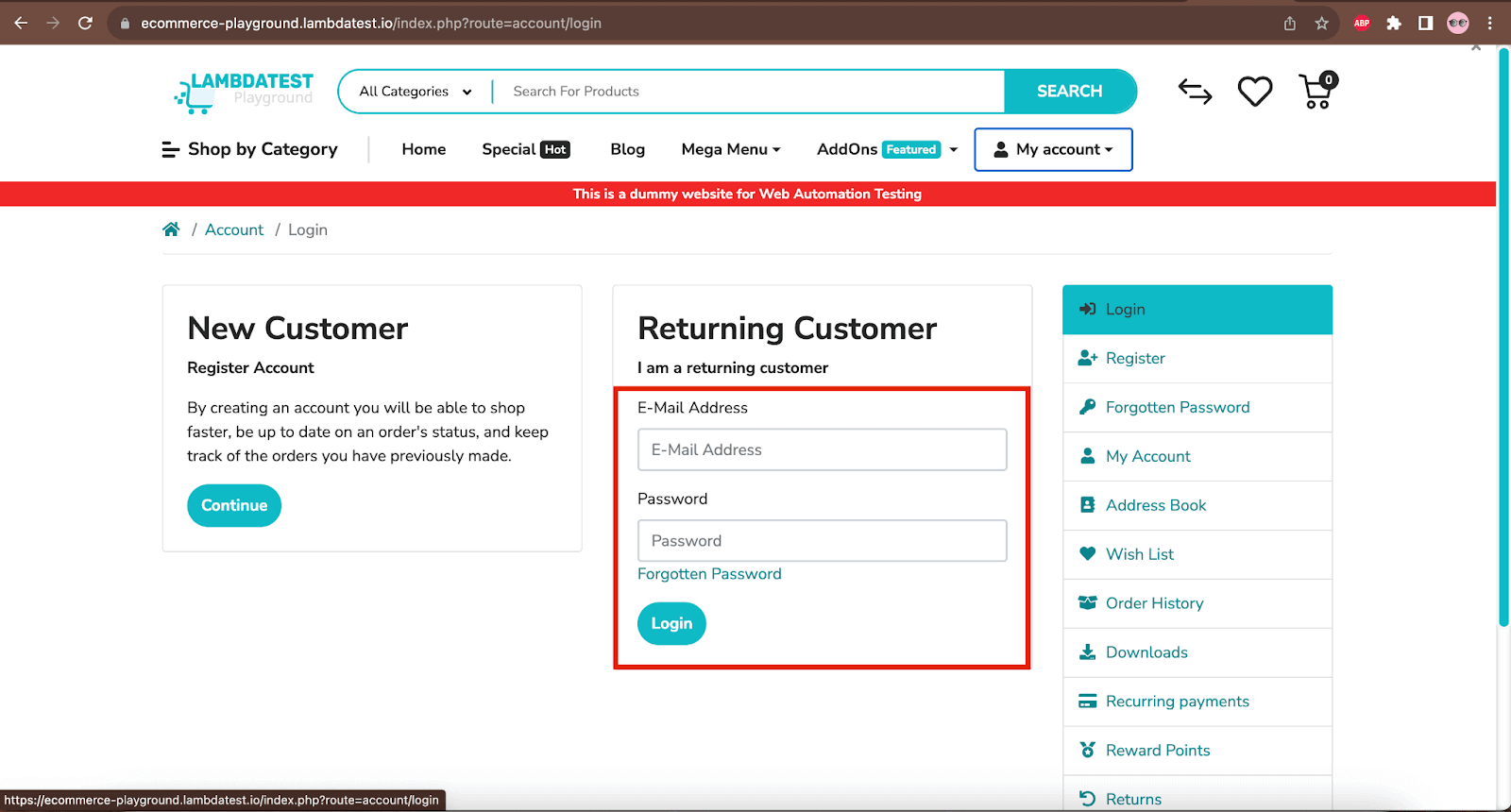
Task: Open the wishlist heart icon
Action: coord(1255,92)
